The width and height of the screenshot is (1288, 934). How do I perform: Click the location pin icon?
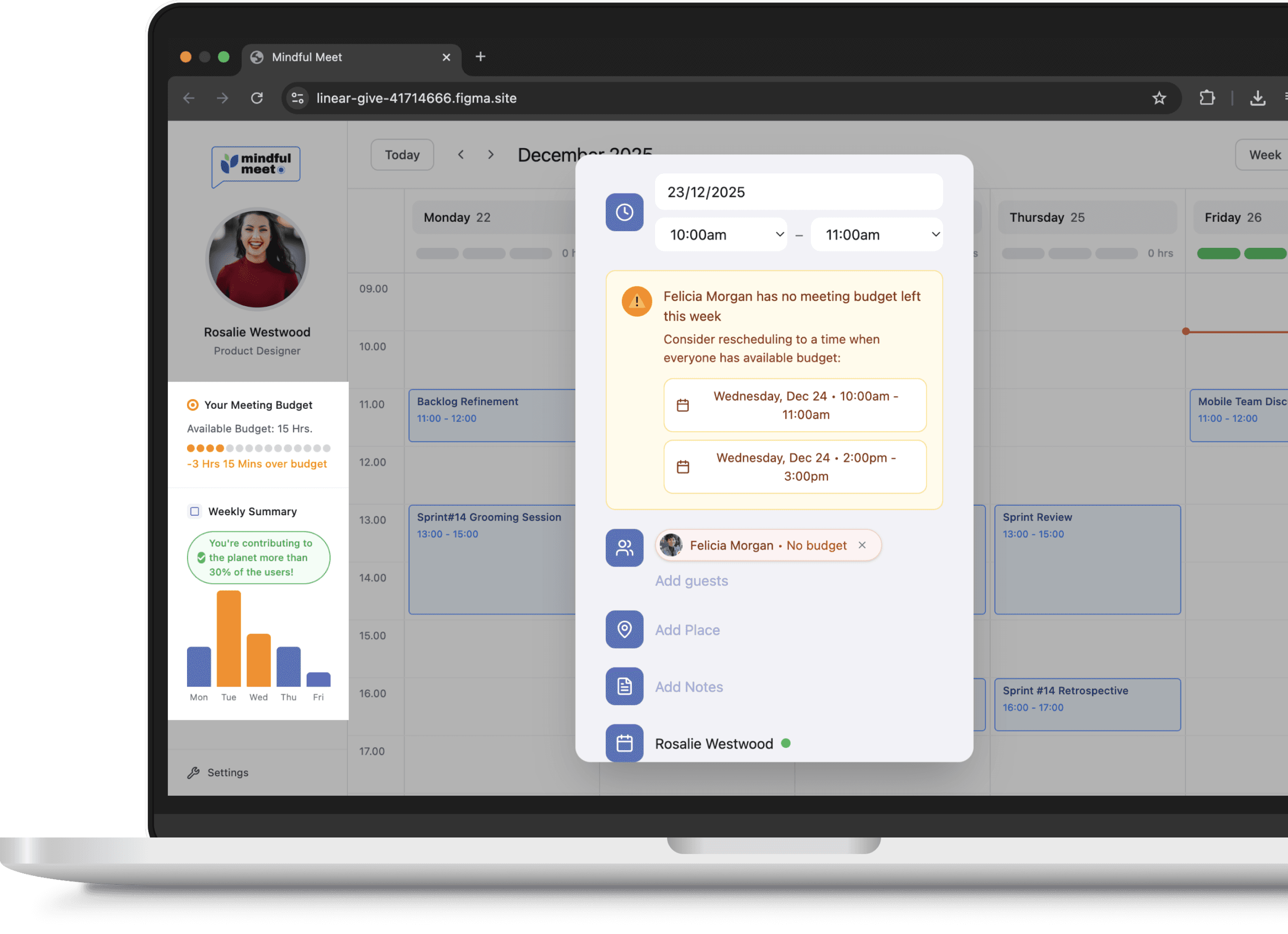(624, 629)
